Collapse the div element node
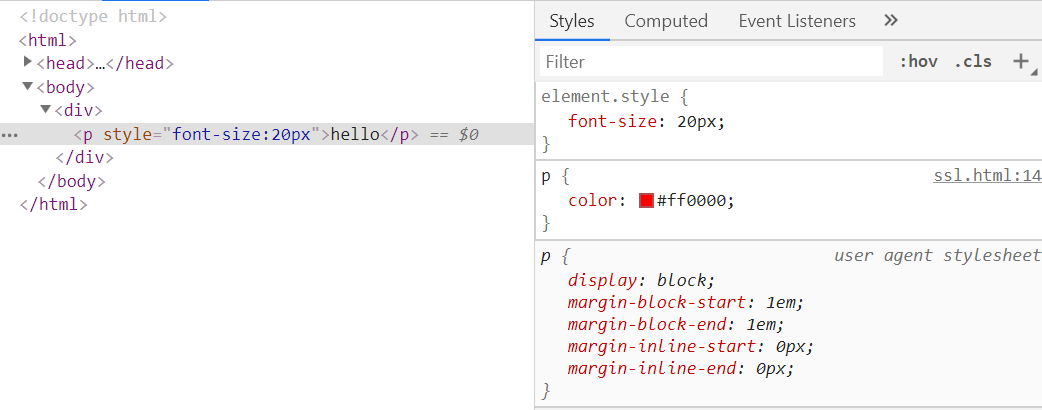The width and height of the screenshot is (1042, 410). (x=45, y=109)
